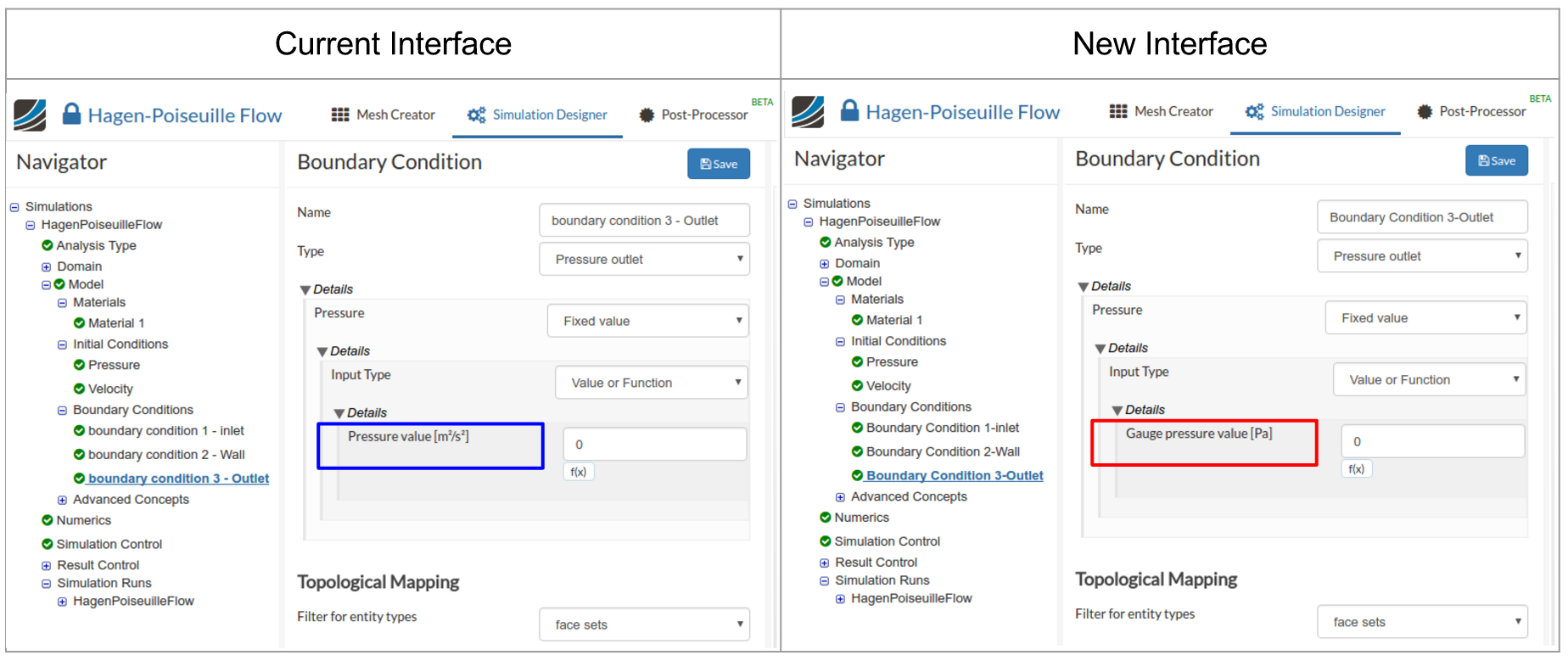
Task: Expand the Advanced Concepts node in New Interface
Action: tap(840, 497)
